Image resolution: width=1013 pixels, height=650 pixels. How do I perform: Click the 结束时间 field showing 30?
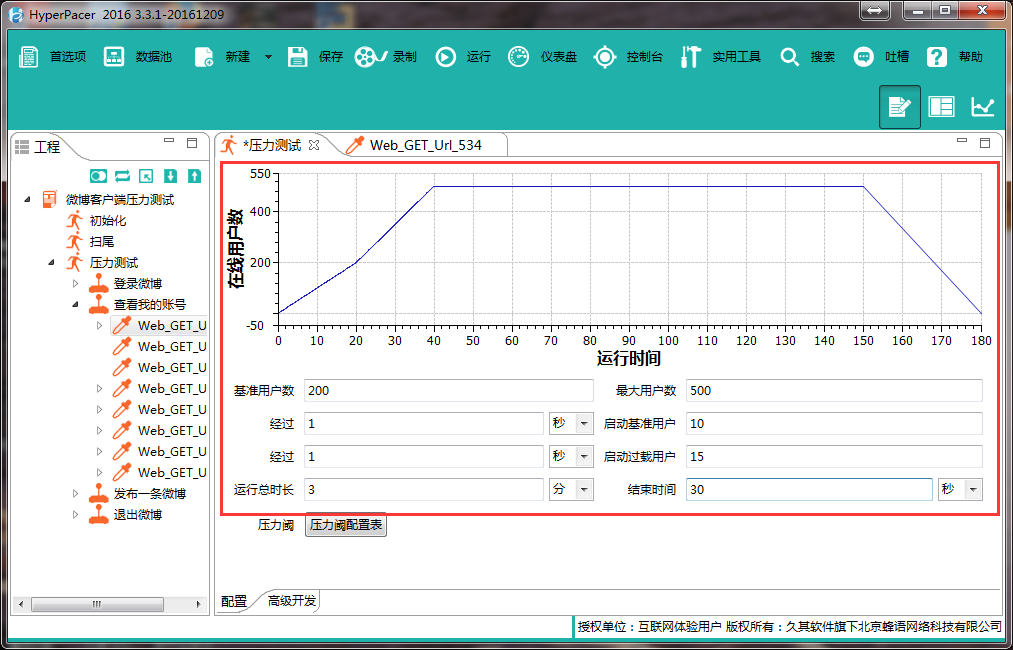click(x=809, y=489)
